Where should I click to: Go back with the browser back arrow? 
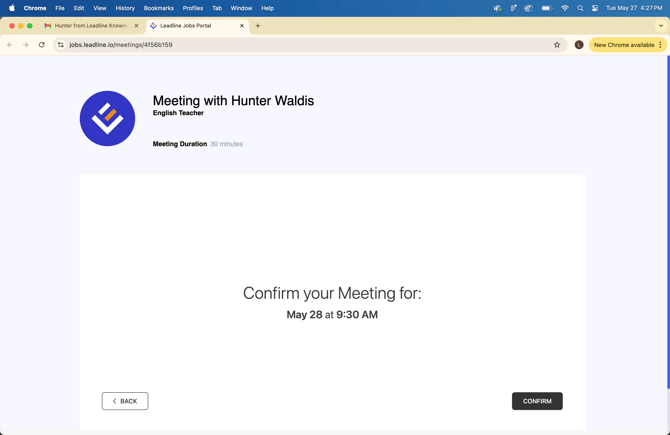click(x=10, y=45)
